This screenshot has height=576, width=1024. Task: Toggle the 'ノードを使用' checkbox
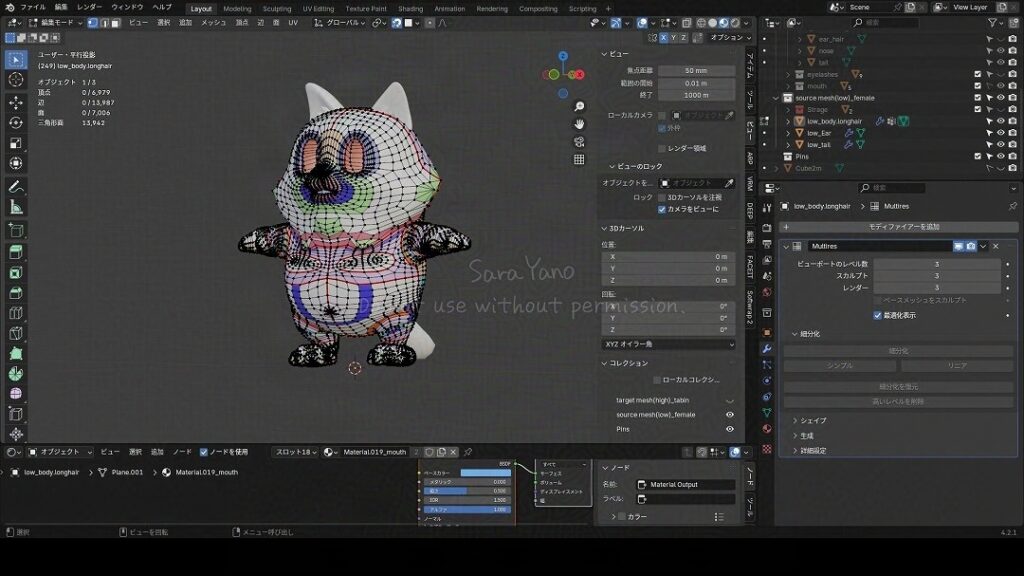pyautogui.click(x=204, y=452)
